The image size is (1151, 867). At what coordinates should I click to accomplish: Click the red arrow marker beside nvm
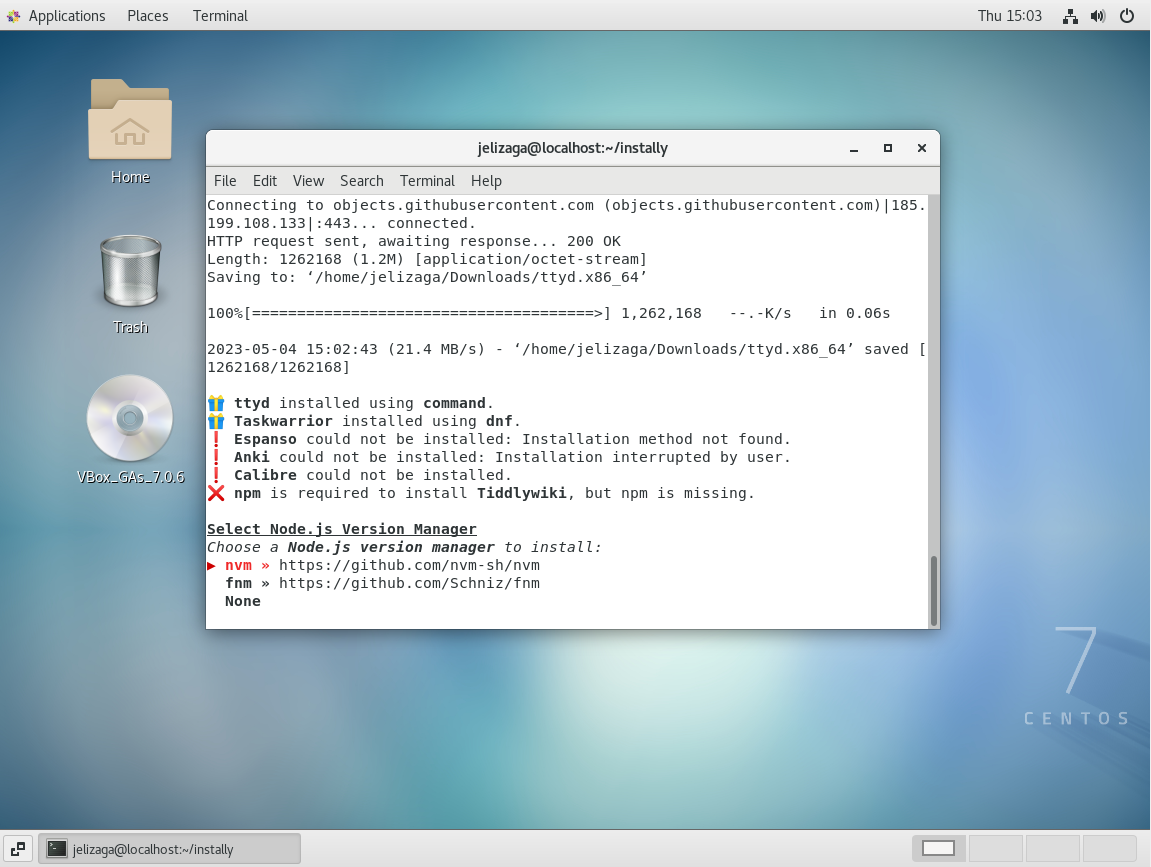pyautogui.click(x=211, y=565)
